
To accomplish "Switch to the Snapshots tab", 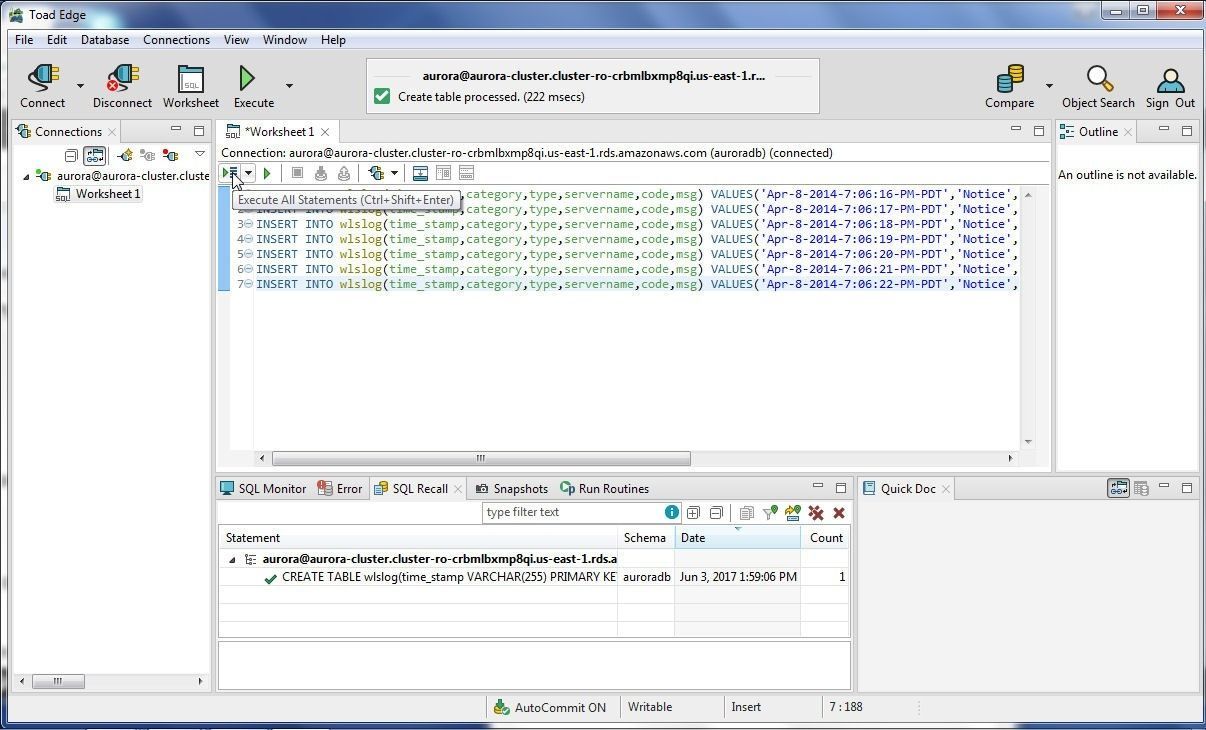I will tap(511, 489).
